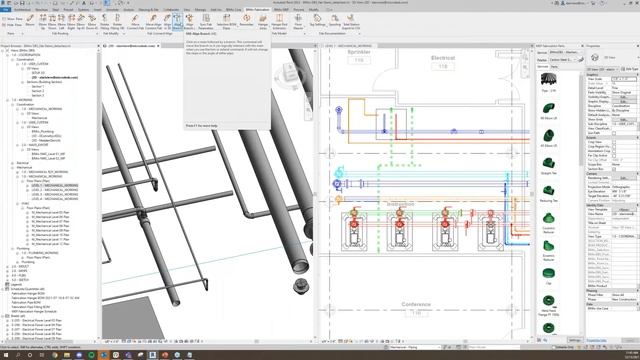This screenshot has height=360, width=640.
Task: Open the Palette dropdown in Fabrication Parts
Action: pos(563,60)
